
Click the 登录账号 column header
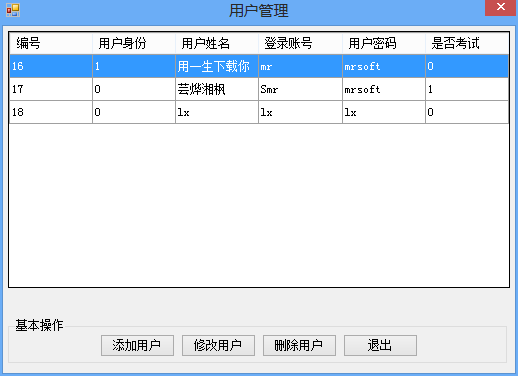[x=300, y=43]
